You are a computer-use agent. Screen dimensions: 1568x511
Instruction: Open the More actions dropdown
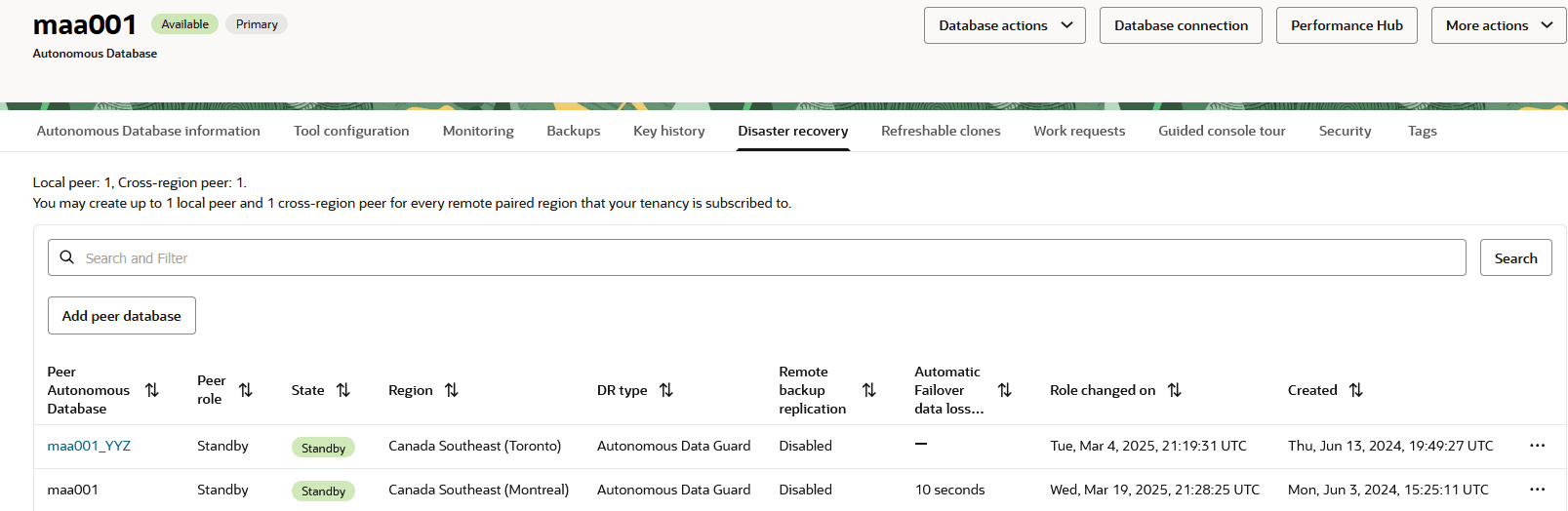(x=1498, y=25)
